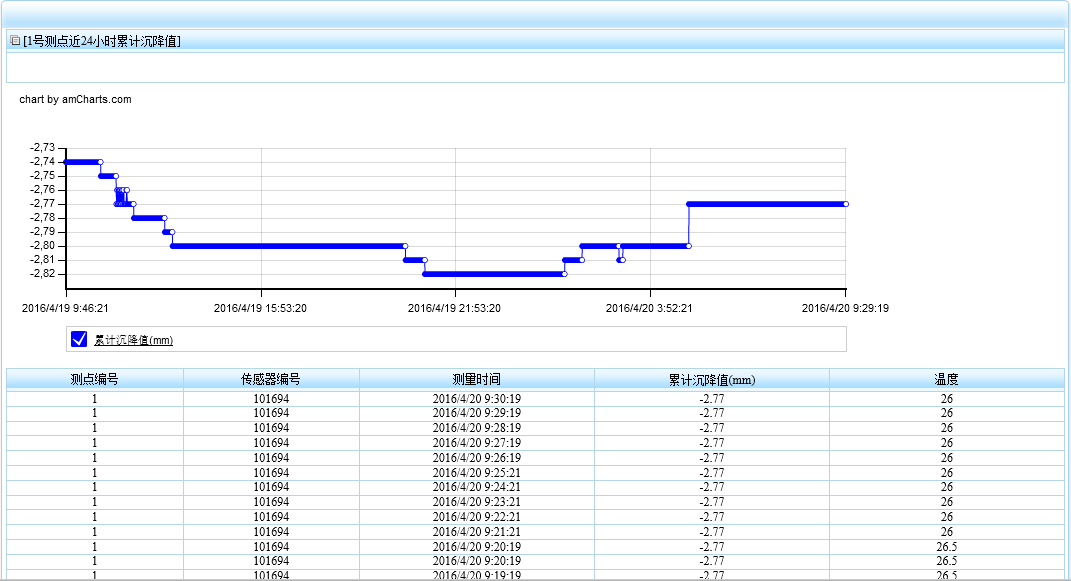Select the row with time 2016/4/20 9:22:21
1071x581 pixels.
(476, 517)
